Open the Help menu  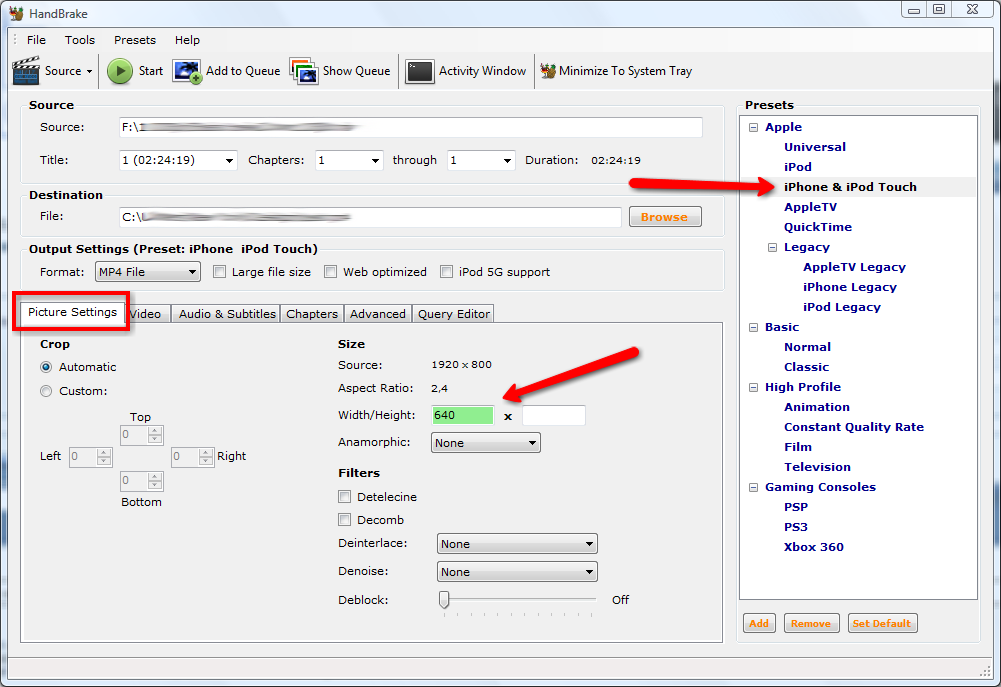(x=187, y=40)
